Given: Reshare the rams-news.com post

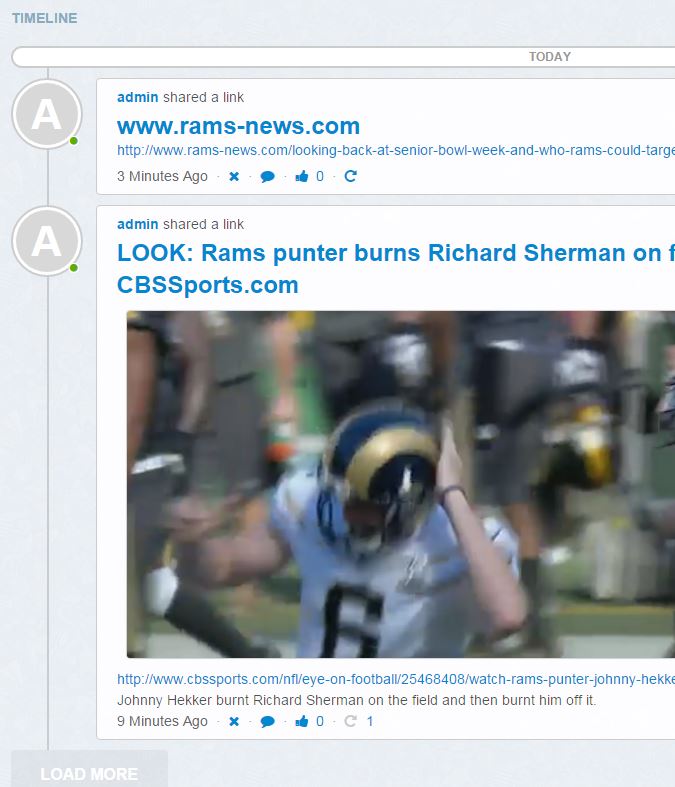Looking at the screenshot, I should (350, 177).
